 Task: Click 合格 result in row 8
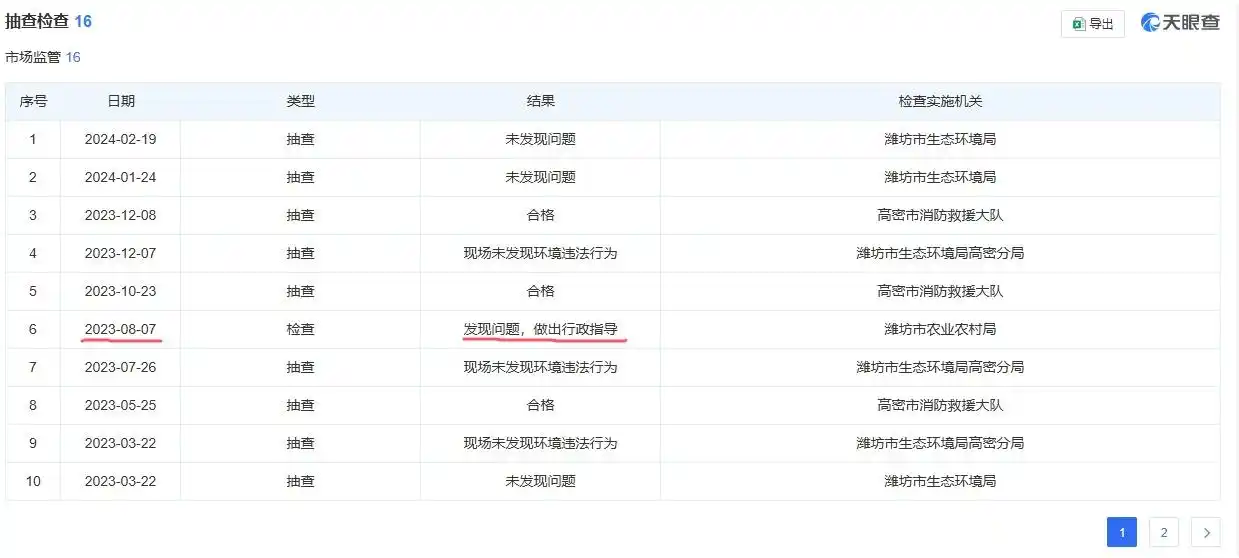(x=540, y=405)
